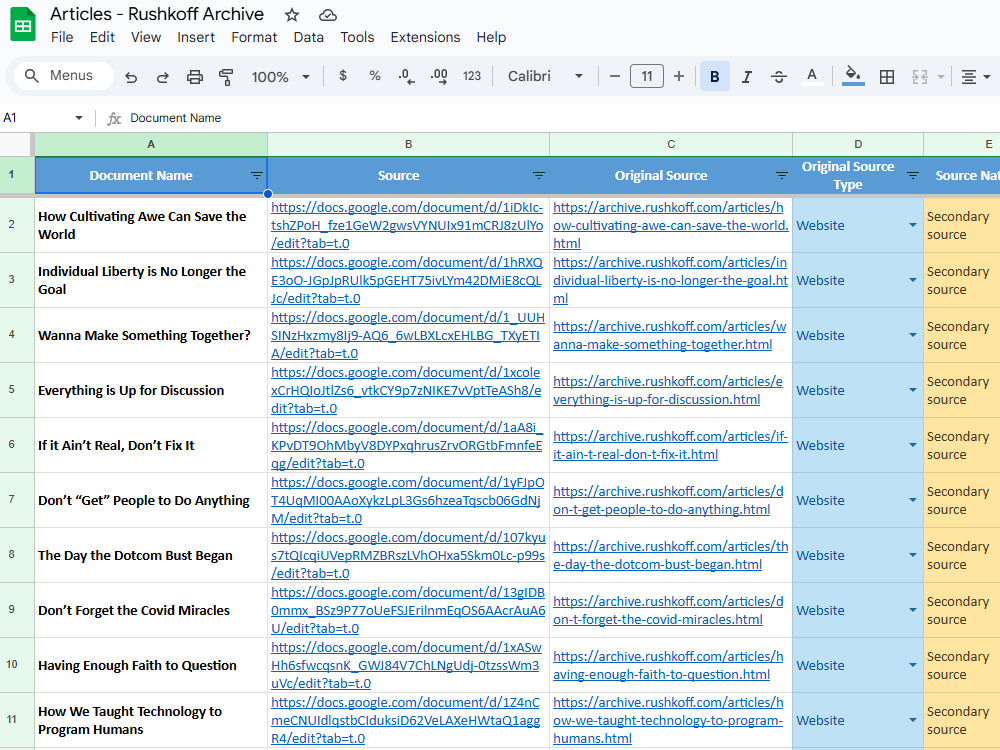Open the wanna-make-something-together archive link

pos(670,335)
